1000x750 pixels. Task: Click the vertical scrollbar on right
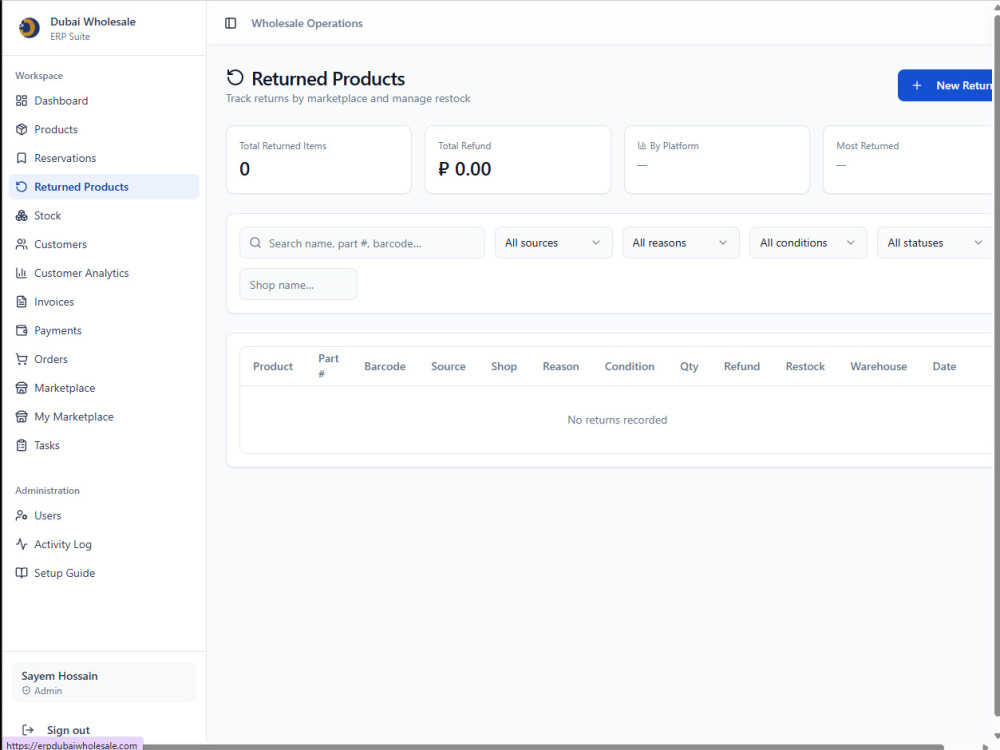coord(996,364)
